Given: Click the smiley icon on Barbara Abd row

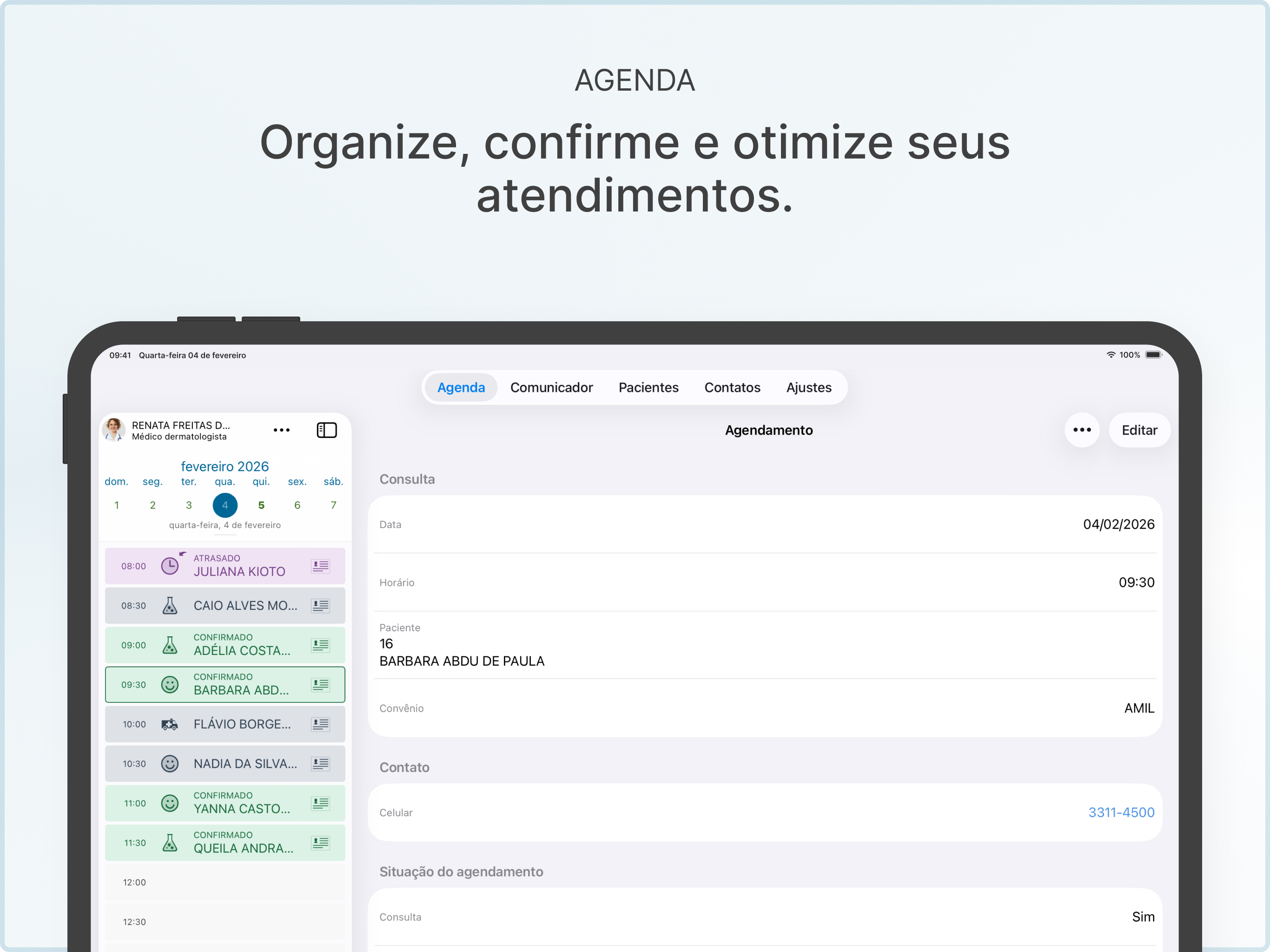Looking at the screenshot, I should point(170,685).
